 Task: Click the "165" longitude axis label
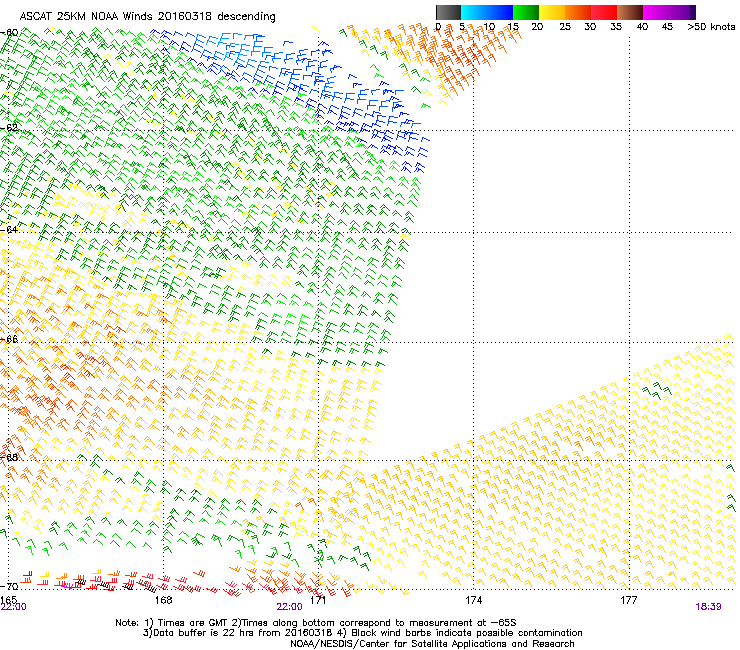tap(8, 599)
